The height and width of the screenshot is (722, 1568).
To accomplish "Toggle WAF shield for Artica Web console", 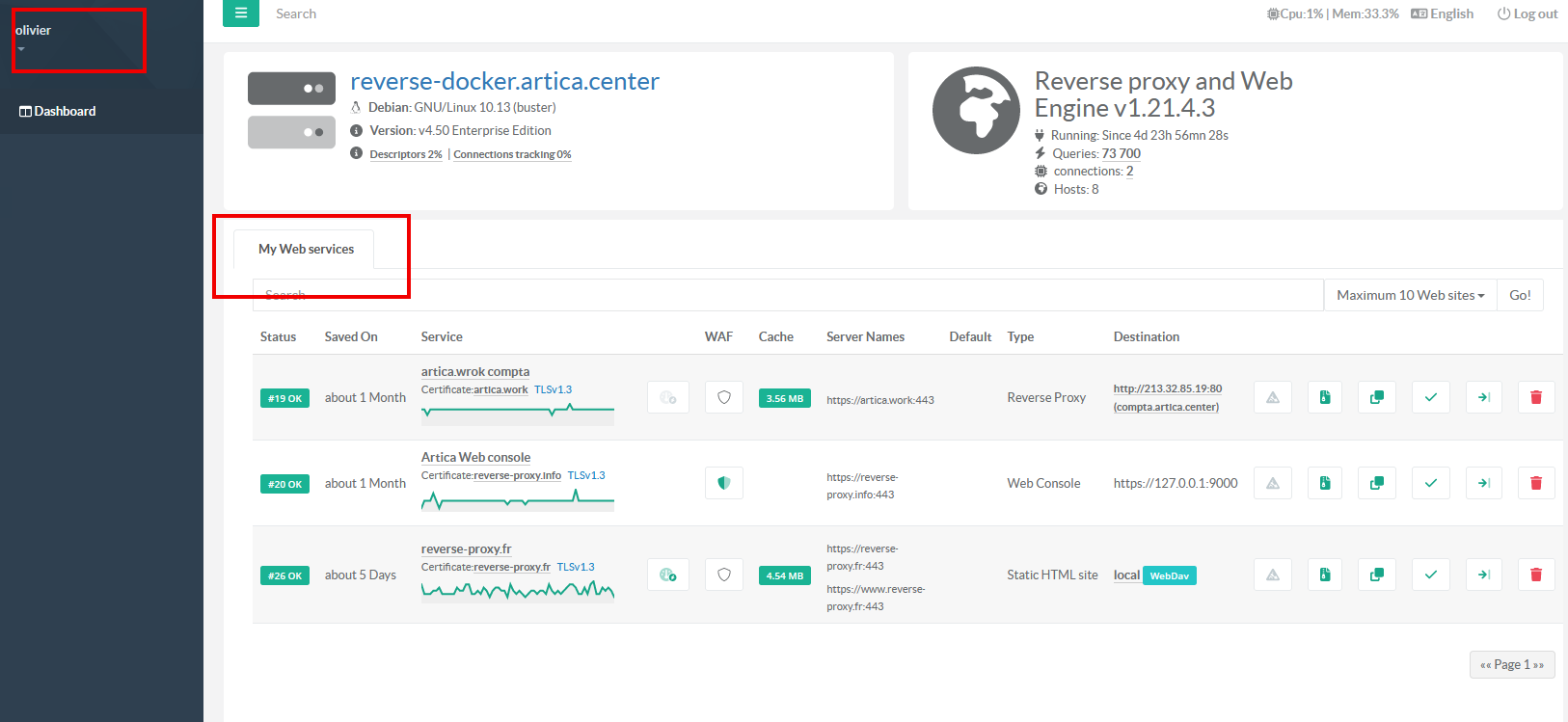I will click(723, 483).
